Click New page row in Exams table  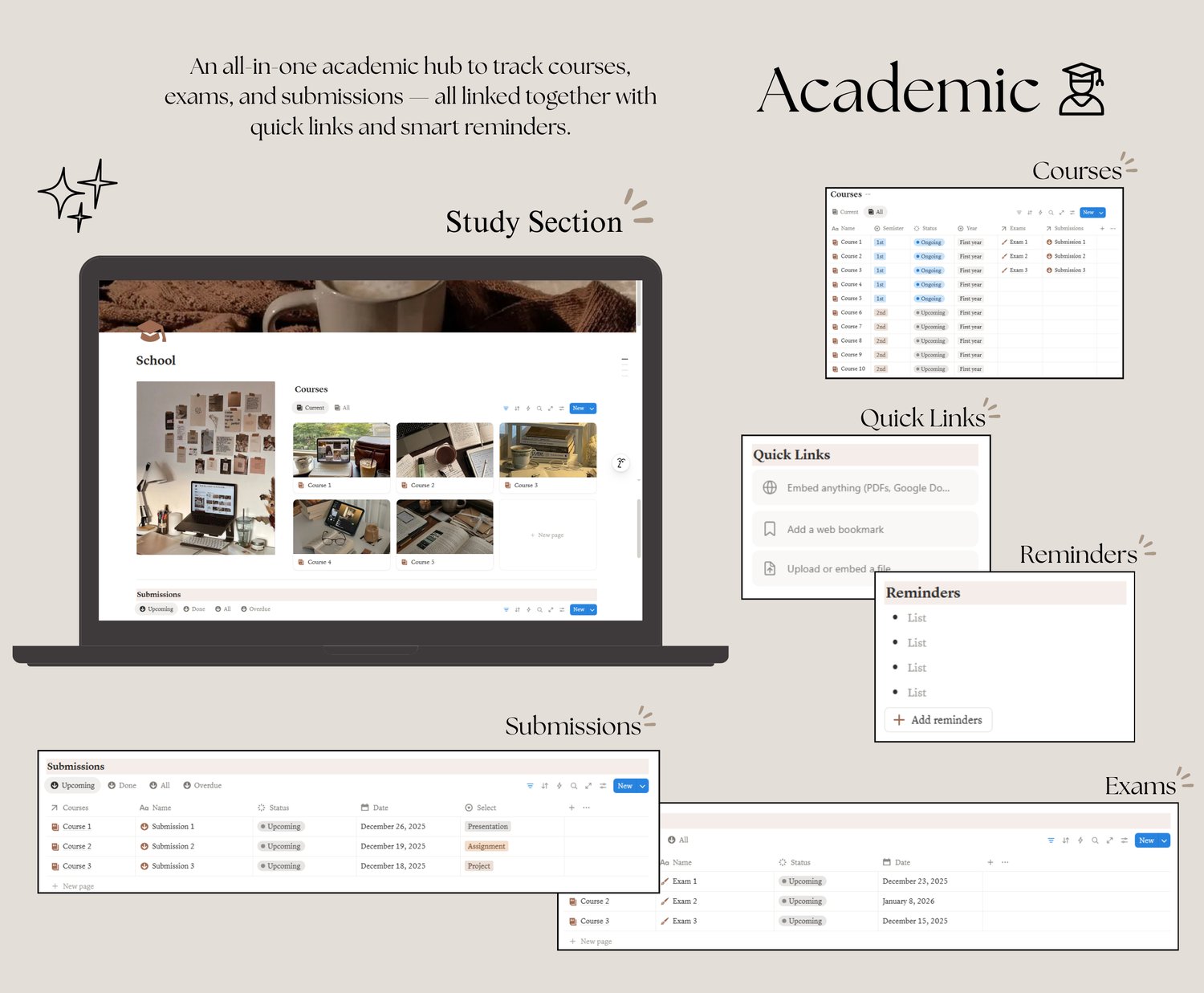[590, 942]
